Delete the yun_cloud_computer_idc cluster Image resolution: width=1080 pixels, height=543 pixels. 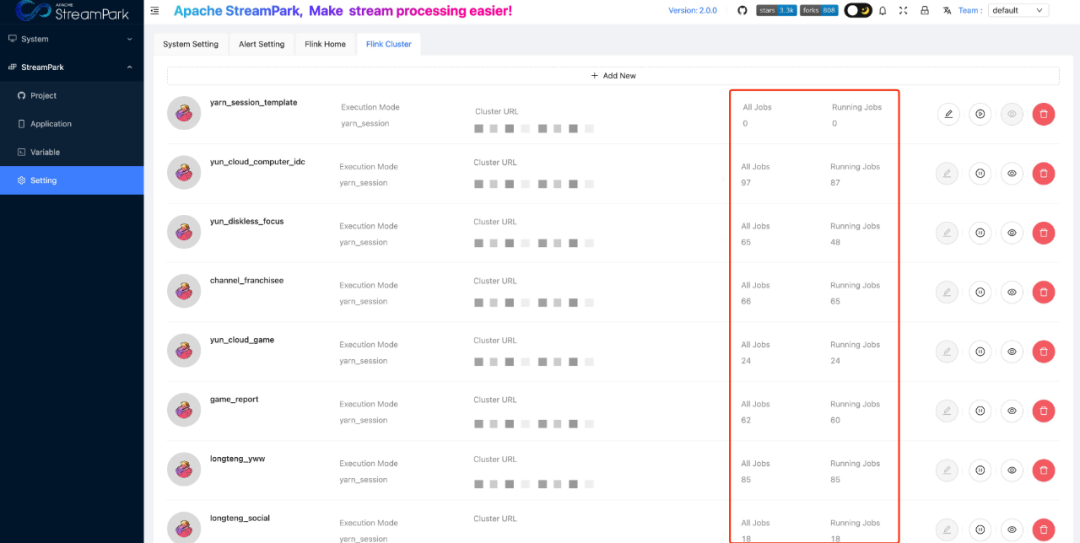pyautogui.click(x=1043, y=173)
